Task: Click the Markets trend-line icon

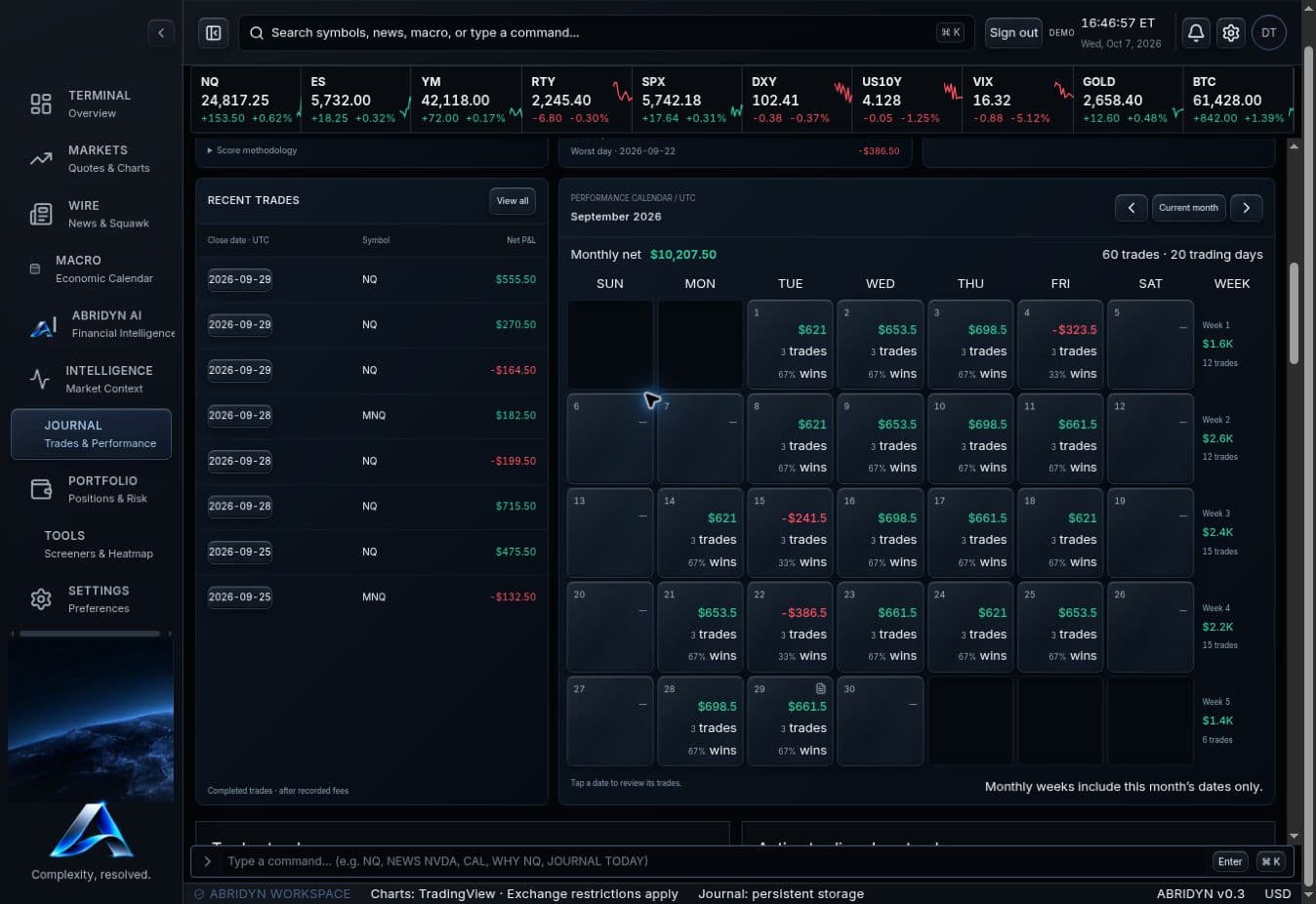Action: [41, 158]
